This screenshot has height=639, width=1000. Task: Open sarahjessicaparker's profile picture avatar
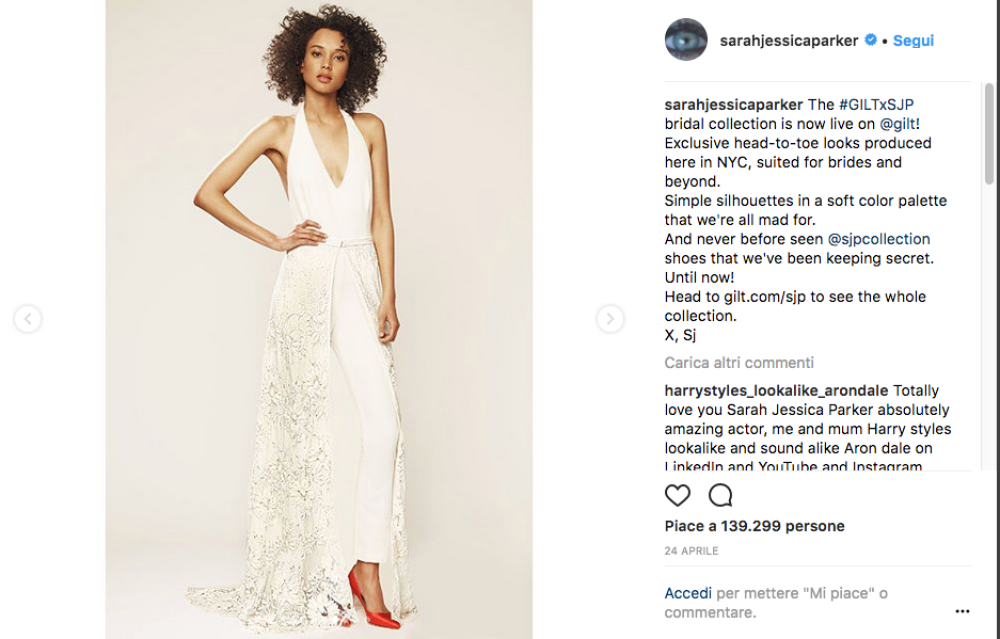point(686,40)
